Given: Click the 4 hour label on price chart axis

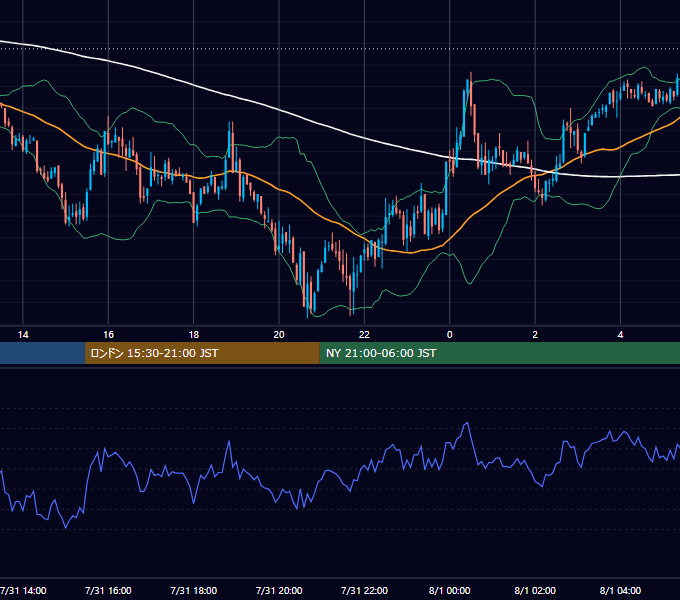Looking at the screenshot, I should click(x=621, y=335).
